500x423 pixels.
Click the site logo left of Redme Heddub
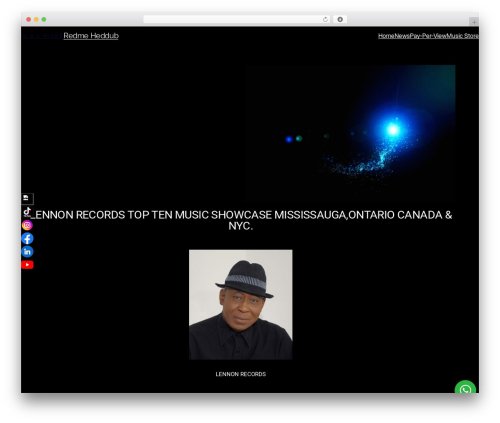coord(42,36)
